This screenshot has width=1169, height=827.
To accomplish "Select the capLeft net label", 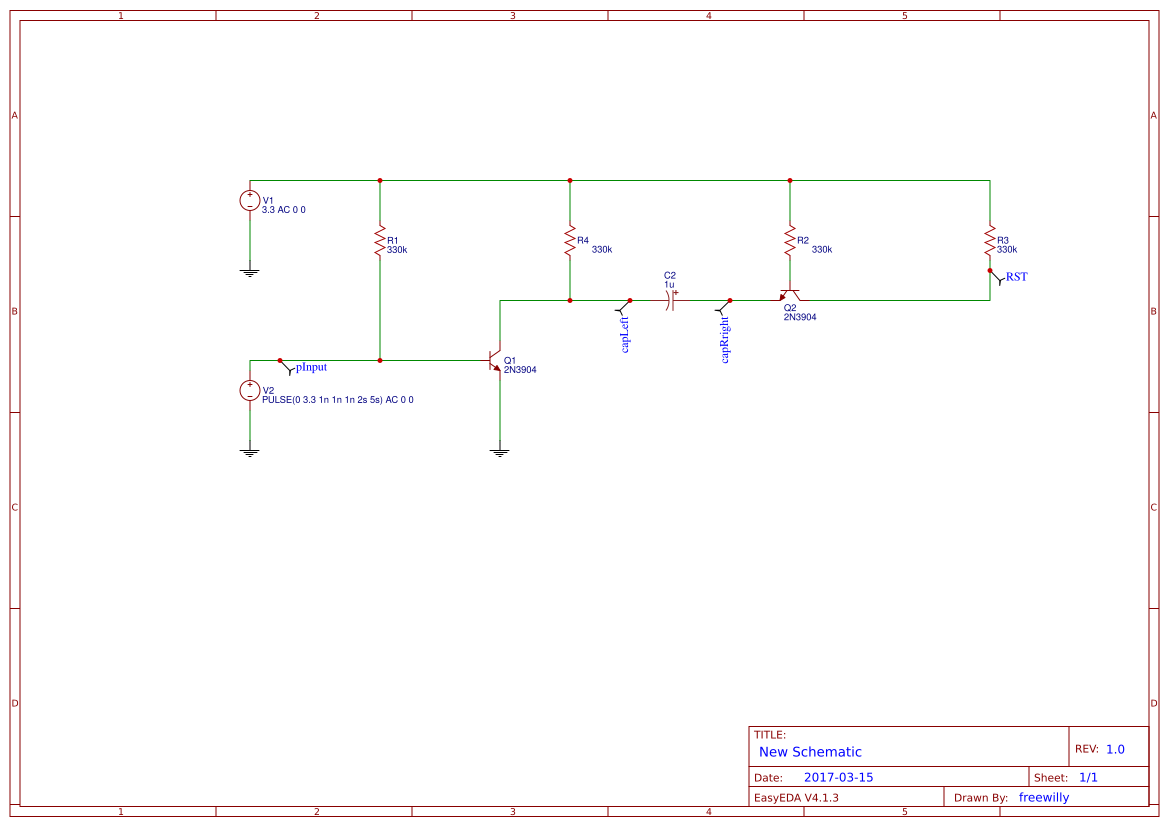I will [x=622, y=320].
